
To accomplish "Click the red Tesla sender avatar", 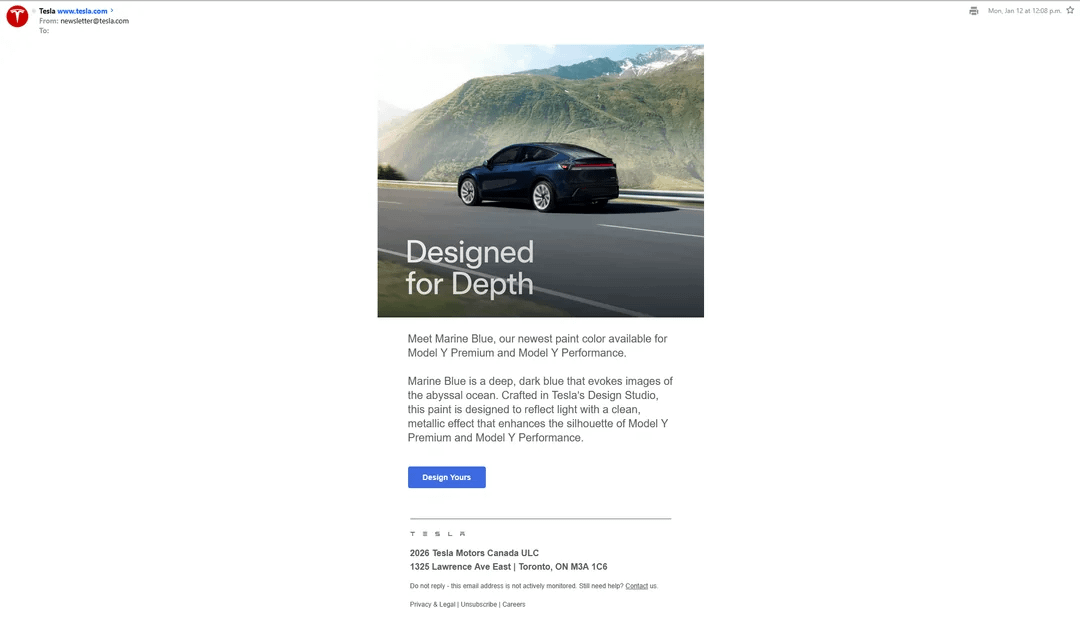I will pos(17,17).
